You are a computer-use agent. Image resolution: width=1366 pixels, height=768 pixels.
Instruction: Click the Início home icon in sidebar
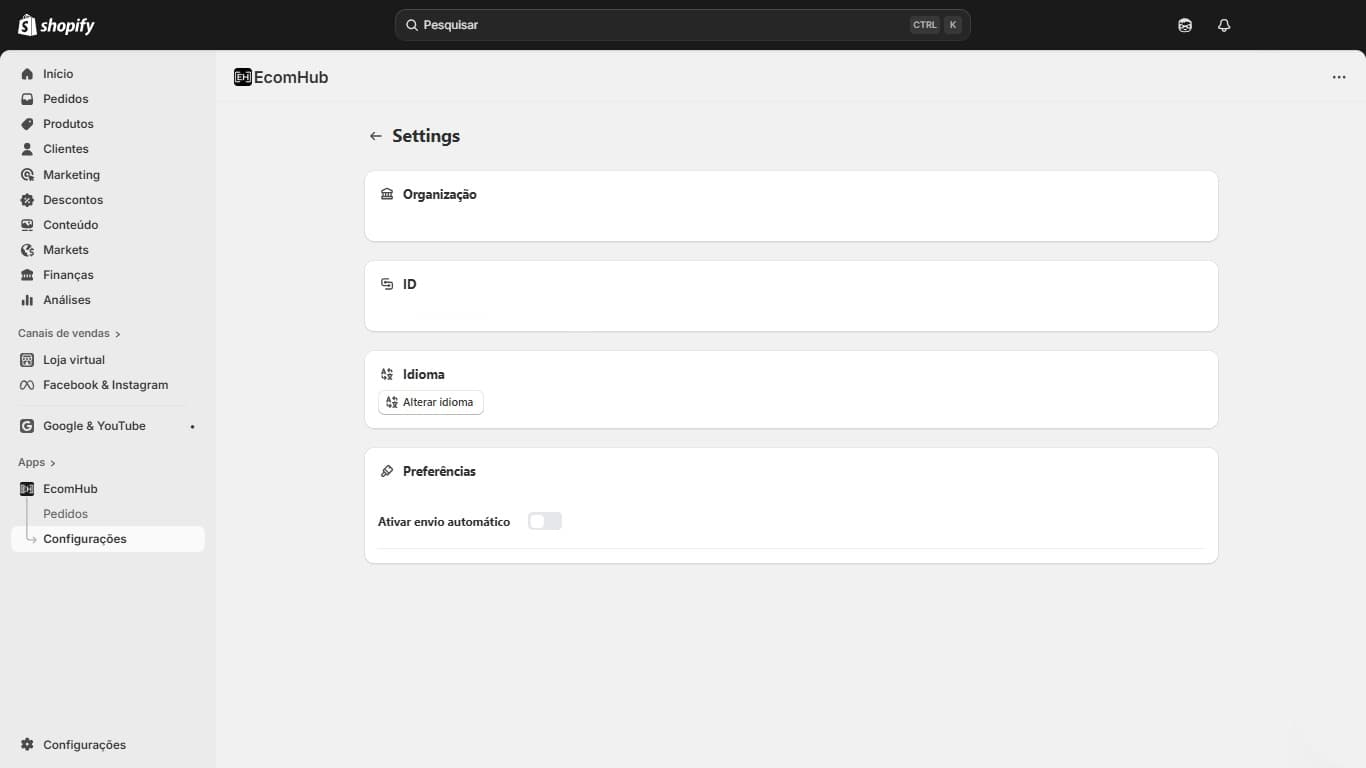click(27, 74)
